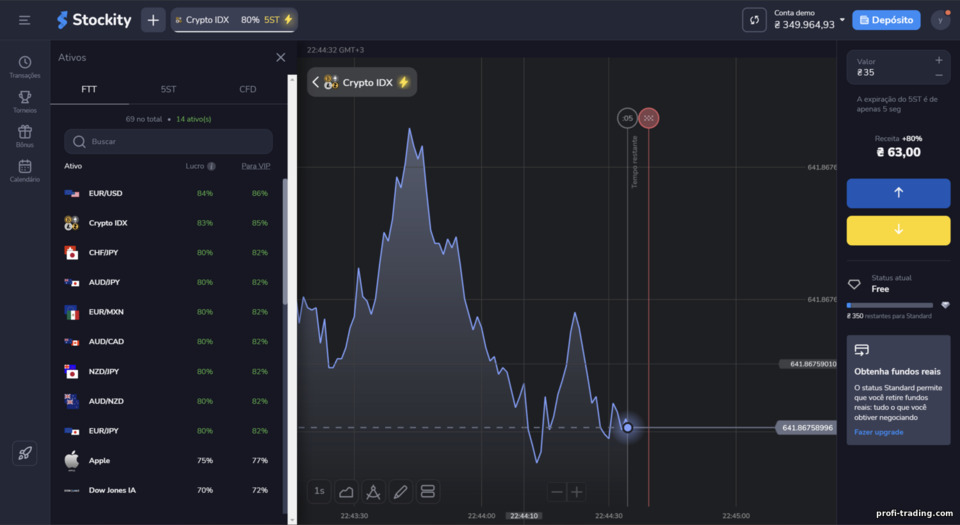The height and width of the screenshot is (525, 960).
Task: Click the Stockity logo
Action: click(94, 20)
